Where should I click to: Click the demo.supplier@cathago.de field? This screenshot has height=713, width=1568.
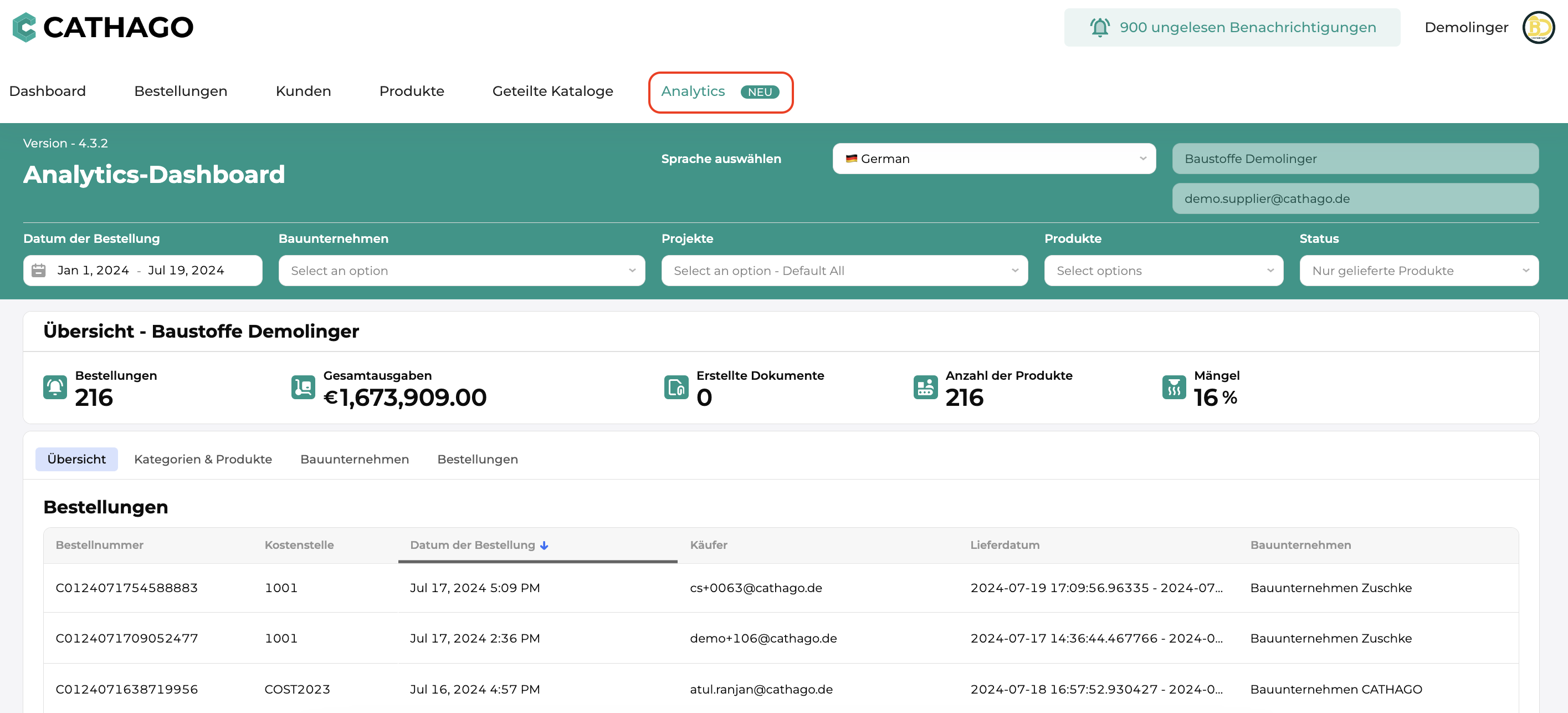click(1355, 198)
